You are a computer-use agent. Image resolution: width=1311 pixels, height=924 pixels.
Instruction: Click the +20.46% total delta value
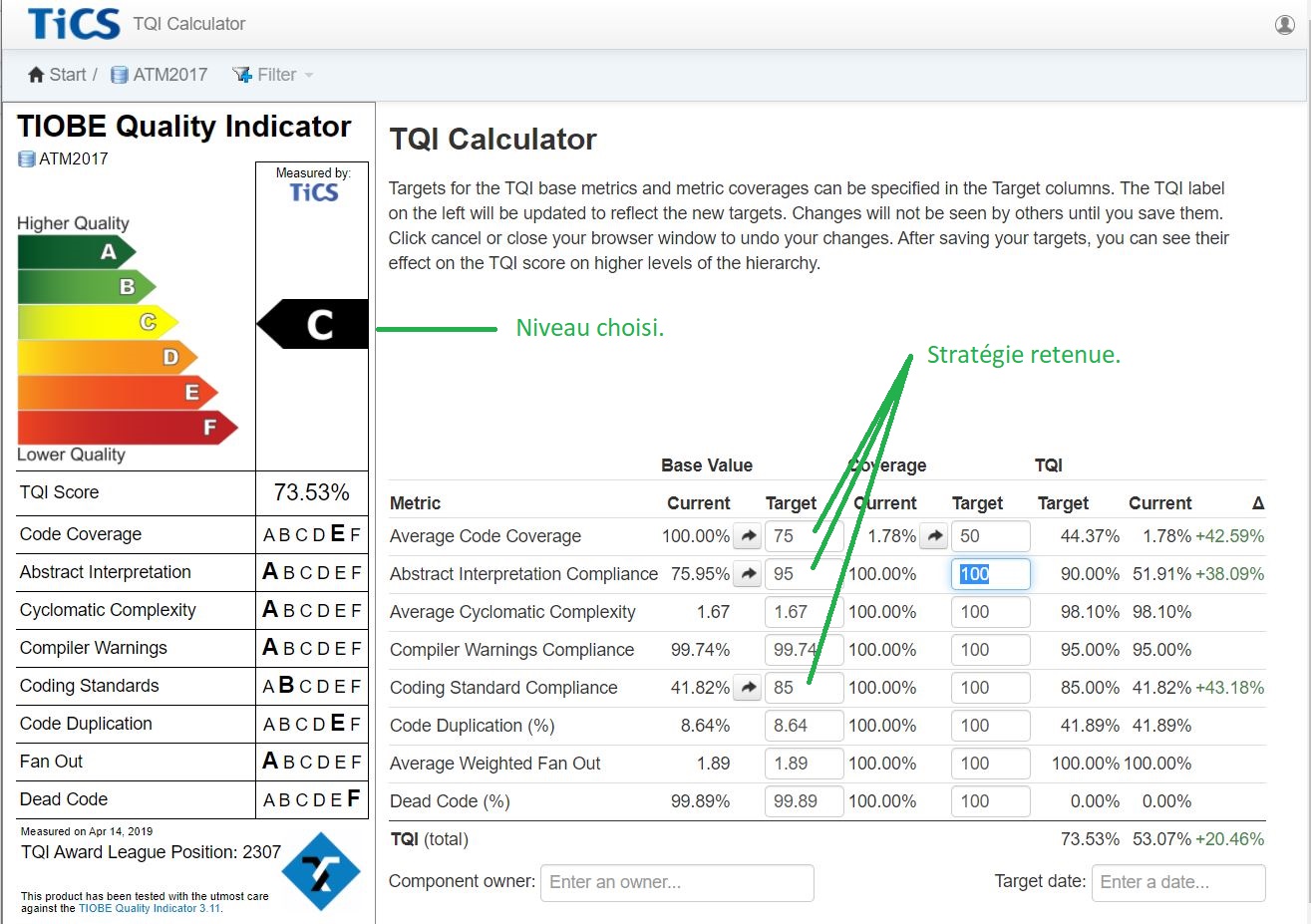1230,839
